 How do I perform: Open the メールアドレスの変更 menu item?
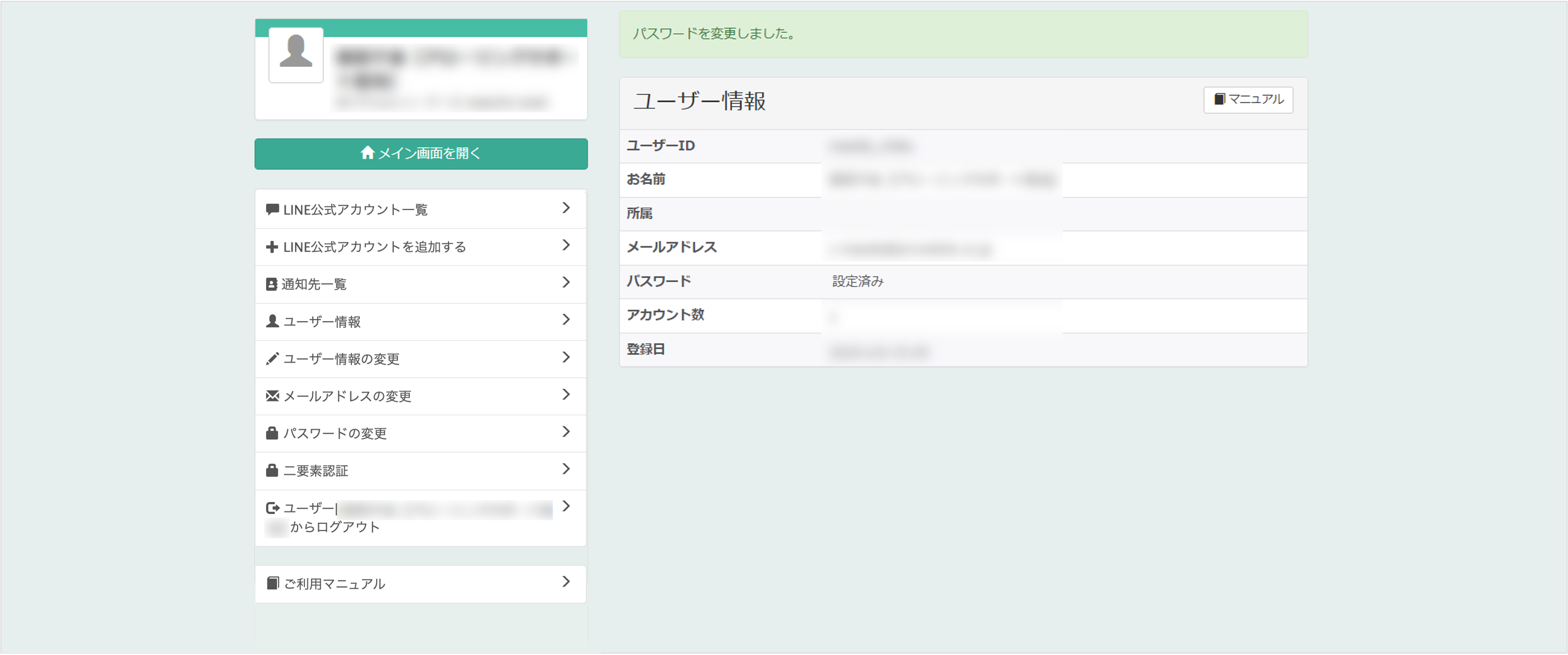347,396
